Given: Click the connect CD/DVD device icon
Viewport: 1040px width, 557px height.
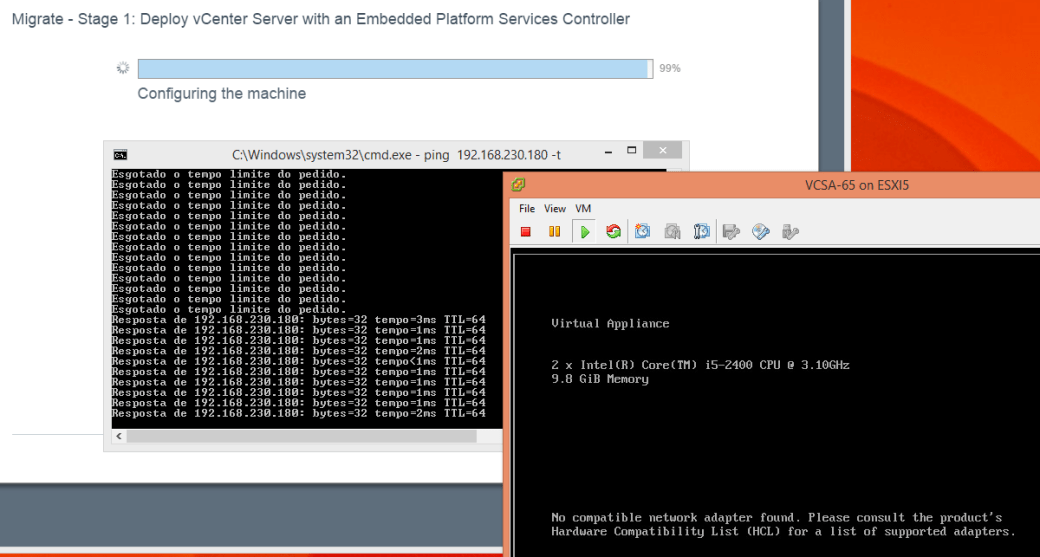Looking at the screenshot, I should pyautogui.click(x=761, y=232).
